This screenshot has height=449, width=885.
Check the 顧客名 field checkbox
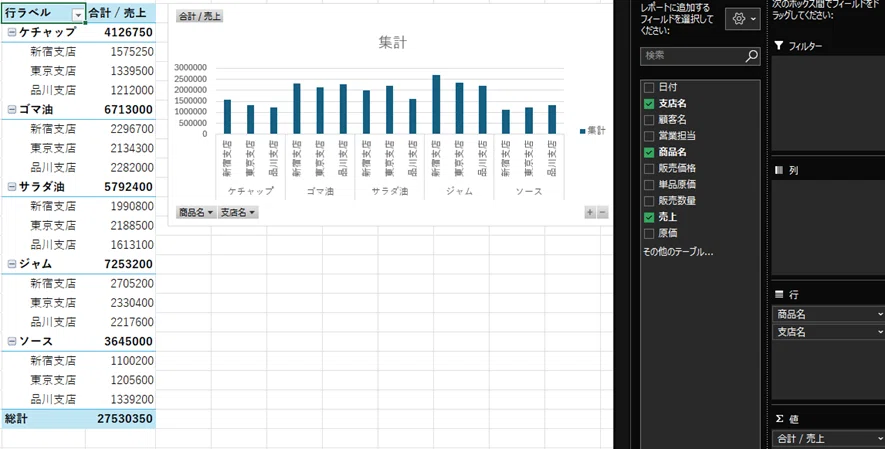[649, 120]
